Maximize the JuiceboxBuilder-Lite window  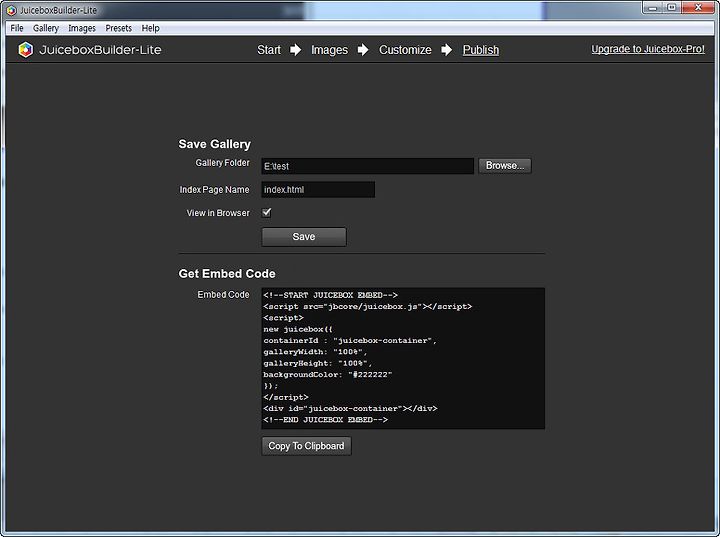click(671, 8)
